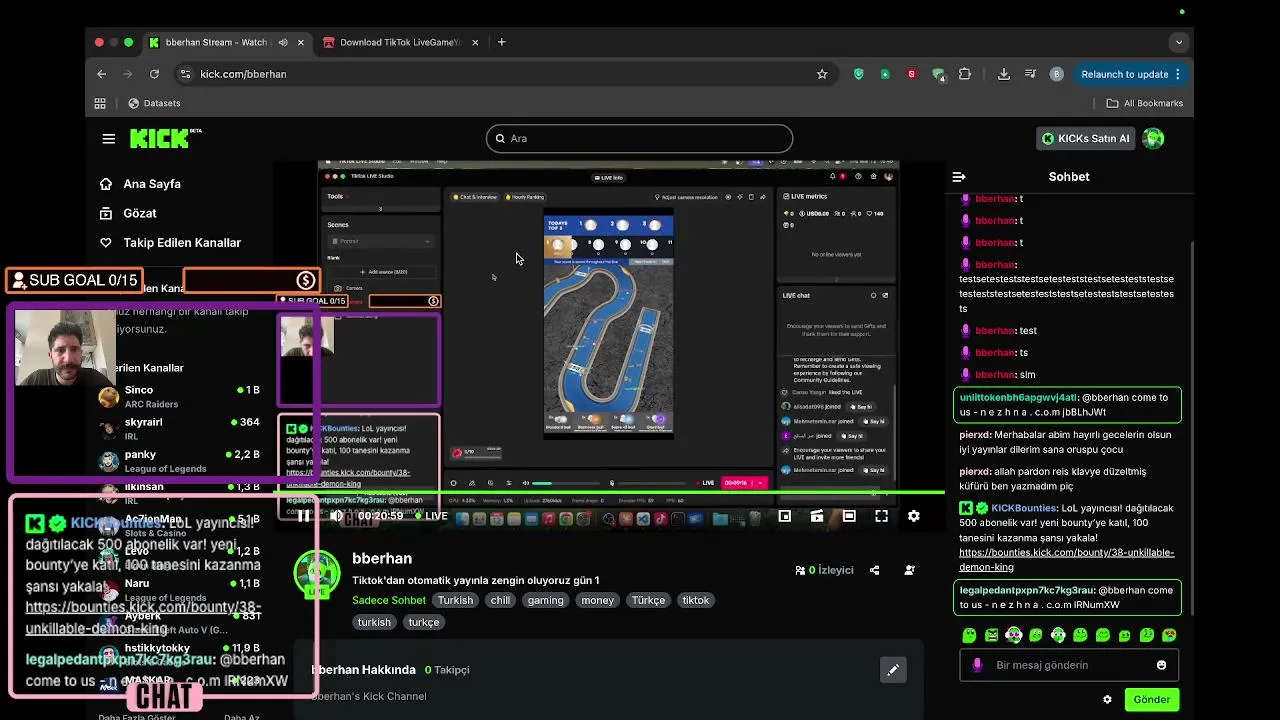Image resolution: width=1280 pixels, height=720 pixels.
Task: View site information icon in the address bar
Action: 185,74
